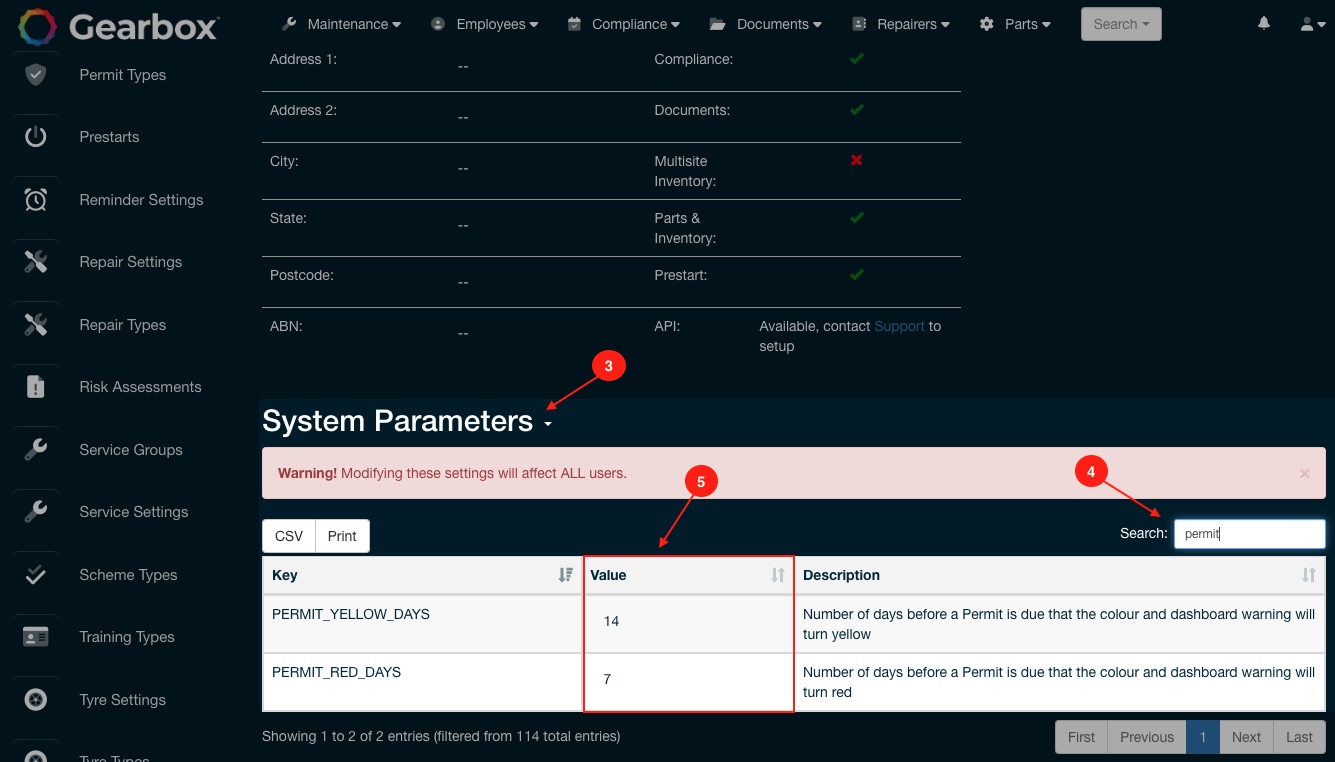1335x762 pixels.
Task: Collapse the System Parameters section caret
Action: (x=547, y=424)
